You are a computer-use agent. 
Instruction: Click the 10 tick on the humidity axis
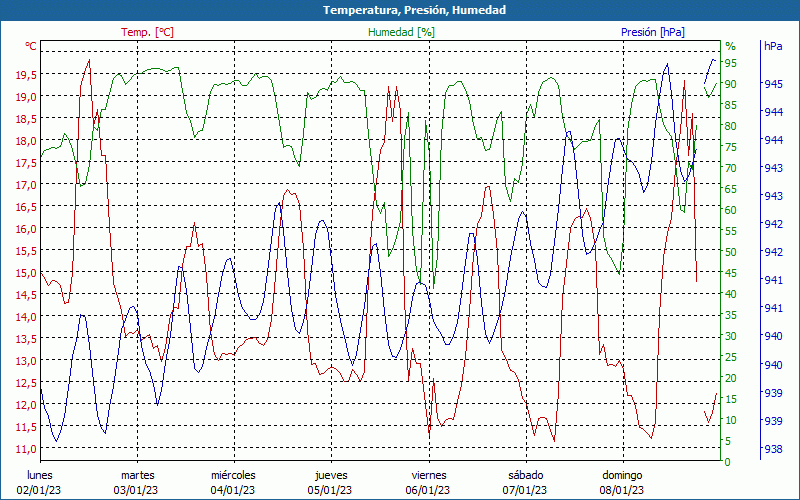click(x=730, y=420)
